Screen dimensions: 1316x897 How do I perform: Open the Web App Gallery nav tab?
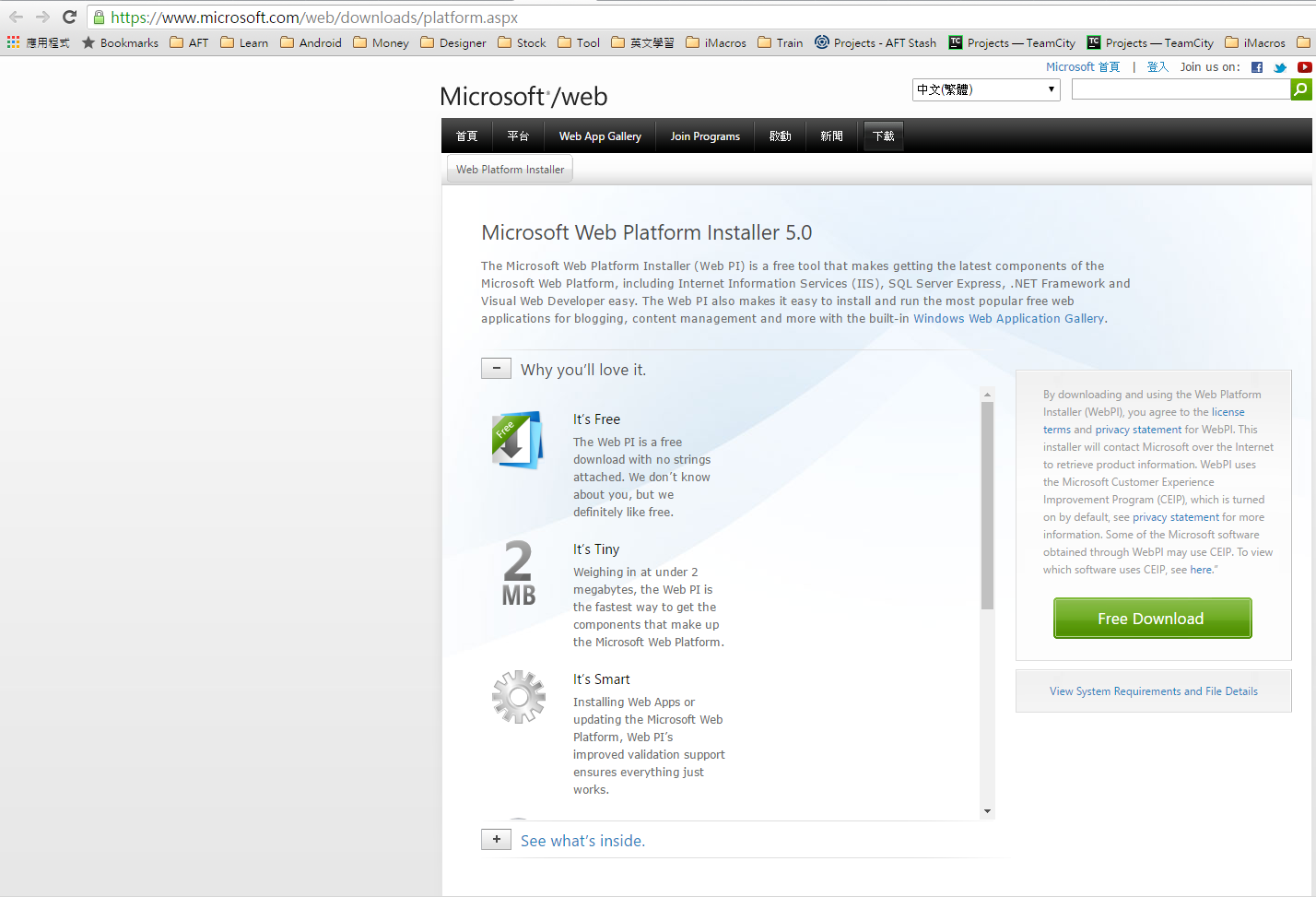click(600, 136)
